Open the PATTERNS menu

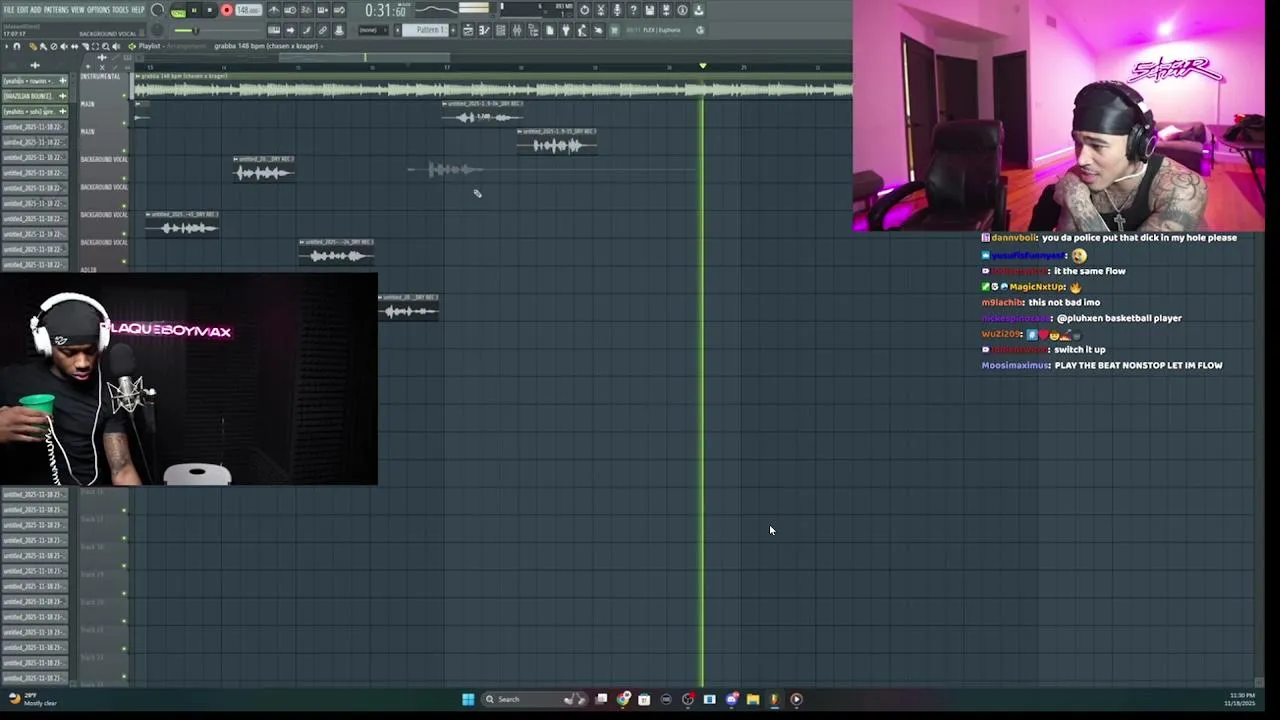pyautogui.click(x=55, y=10)
